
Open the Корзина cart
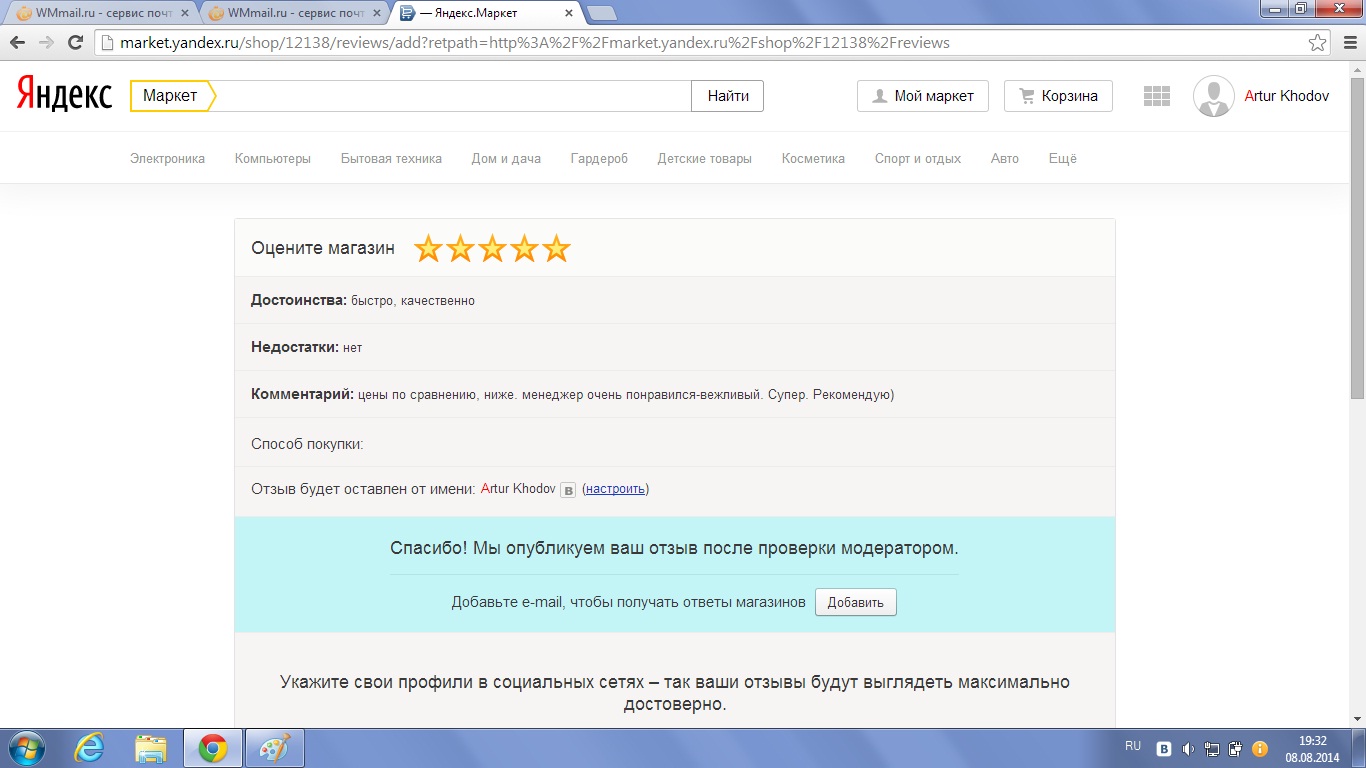point(1058,96)
